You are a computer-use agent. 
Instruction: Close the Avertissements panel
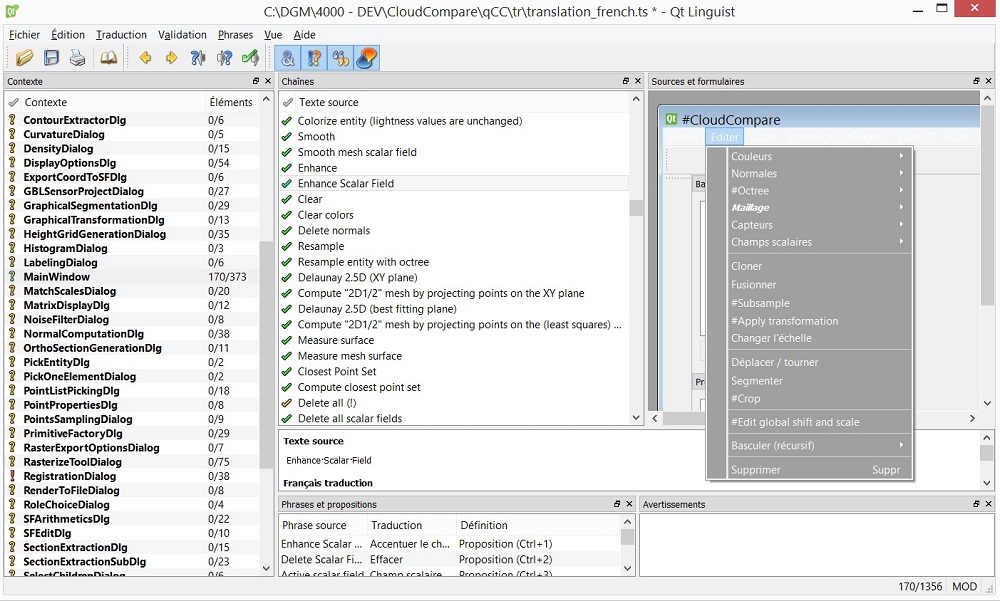990,505
